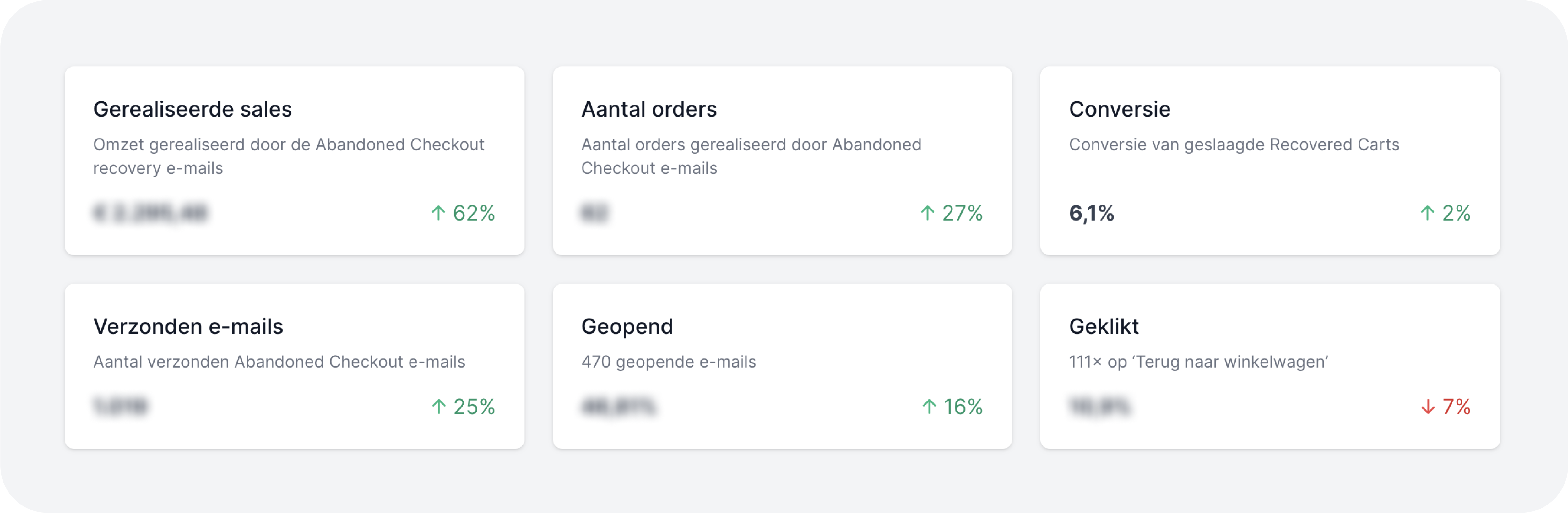This screenshot has height=513, width=1568.
Task: Click the blurred click rate in Geklikt
Action: pyautogui.click(x=1099, y=407)
